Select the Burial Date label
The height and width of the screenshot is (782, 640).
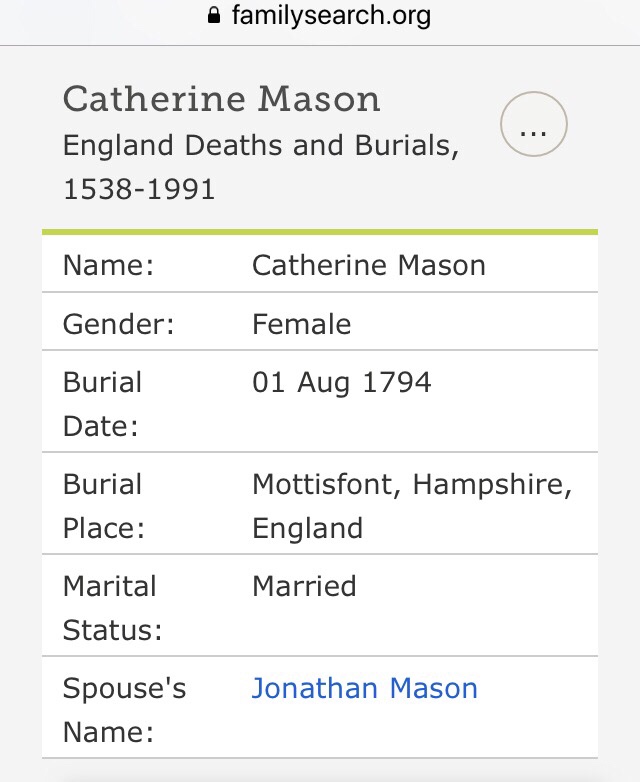click(x=102, y=404)
